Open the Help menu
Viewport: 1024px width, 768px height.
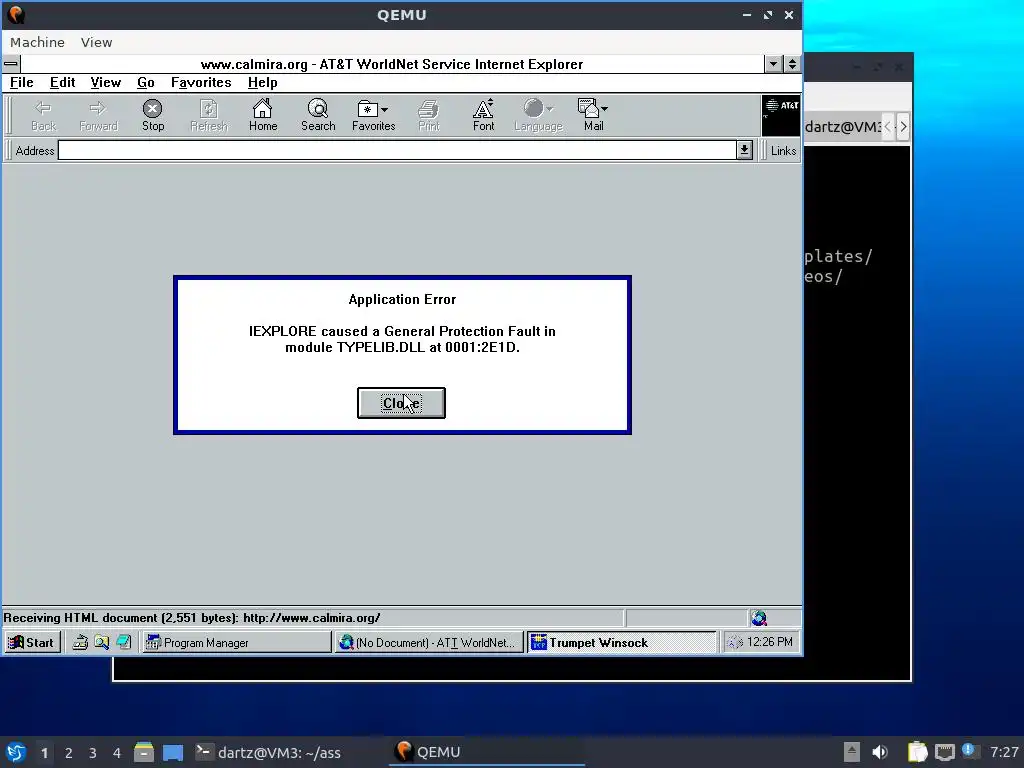click(x=263, y=83)
